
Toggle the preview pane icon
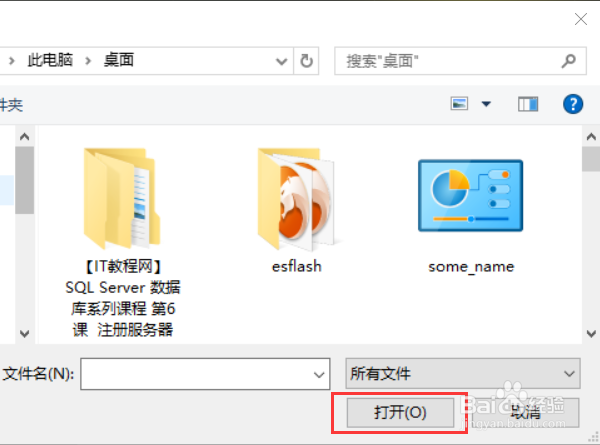(x=528, y=104)
